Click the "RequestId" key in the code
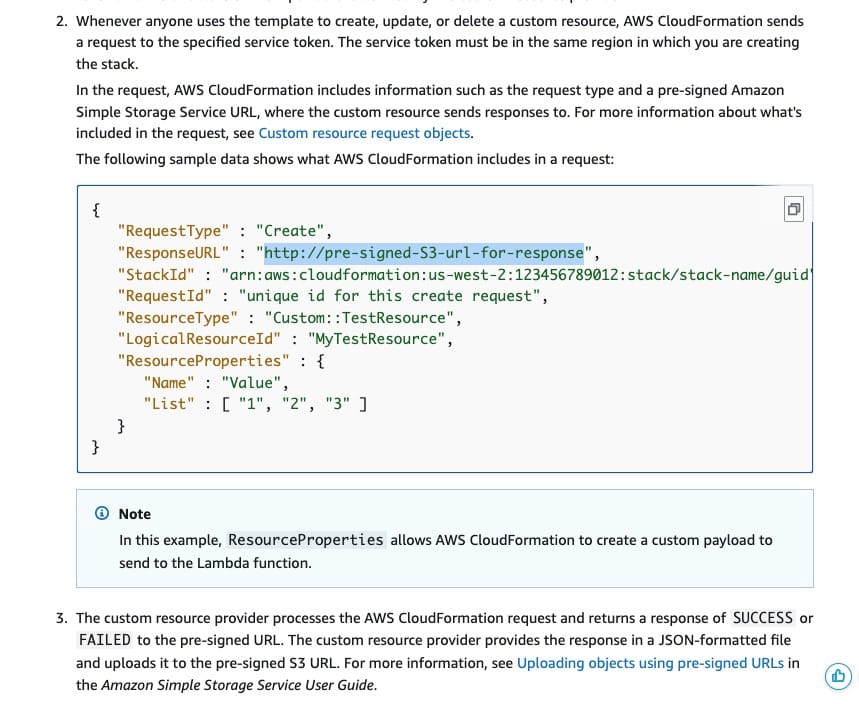This screenshot has width=859, height=704. (x=165, y=296)
